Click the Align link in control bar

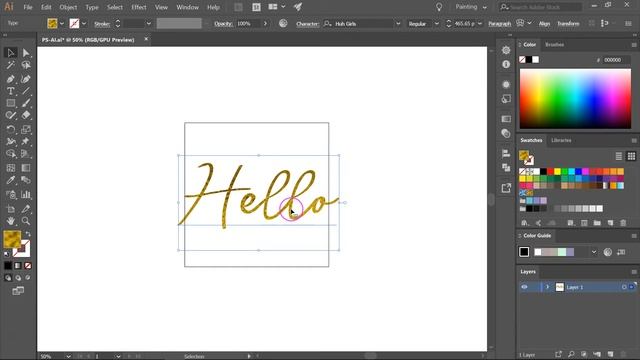(544, 24)
